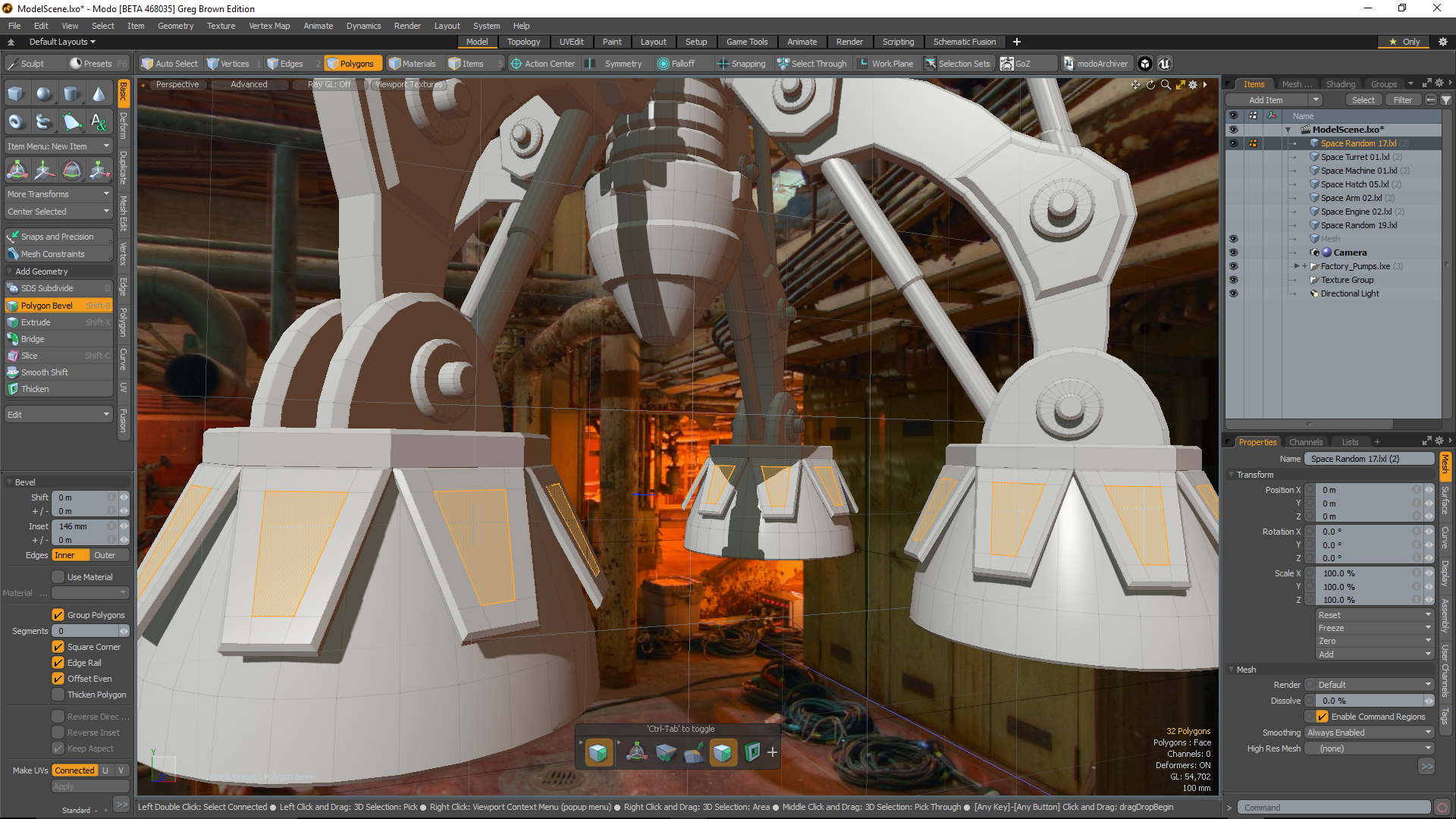Switch to the Topology tab

pyautogui.click(x=524, y=42)
